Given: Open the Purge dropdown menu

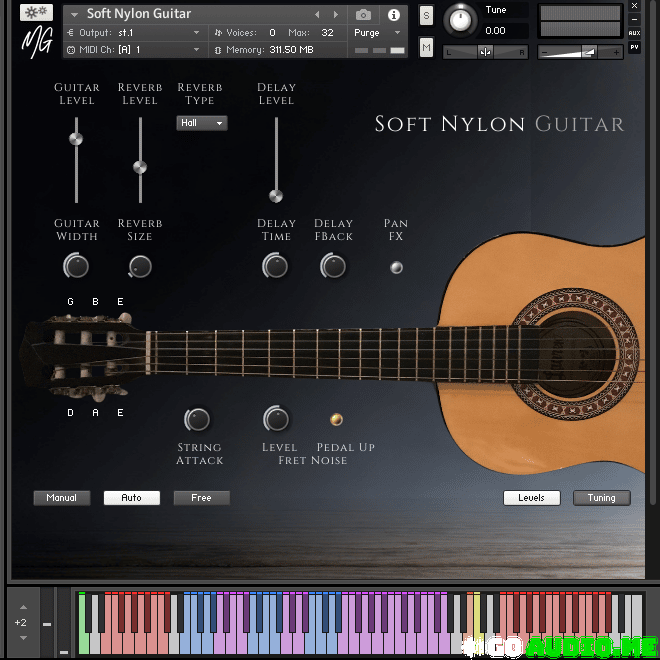Looking at the screenshot, I should pos(379,33).
